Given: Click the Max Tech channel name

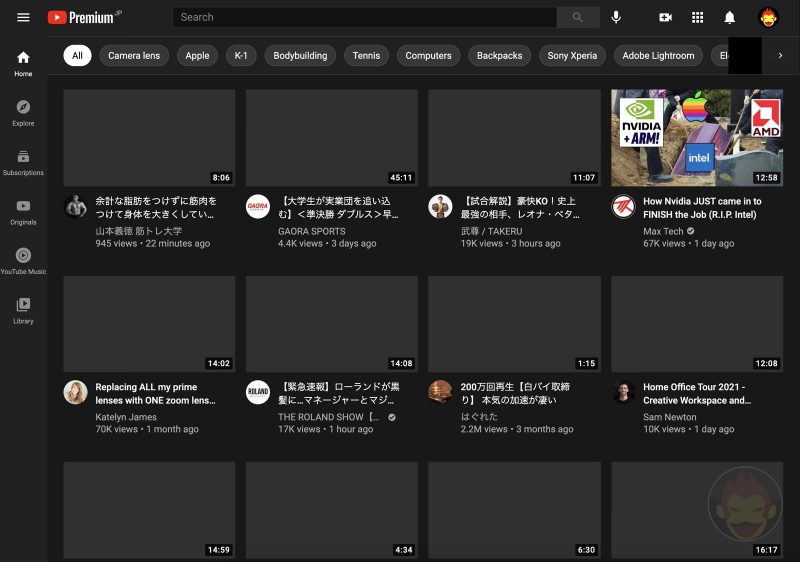Looking at the screenshot, I should coord(663,231).
